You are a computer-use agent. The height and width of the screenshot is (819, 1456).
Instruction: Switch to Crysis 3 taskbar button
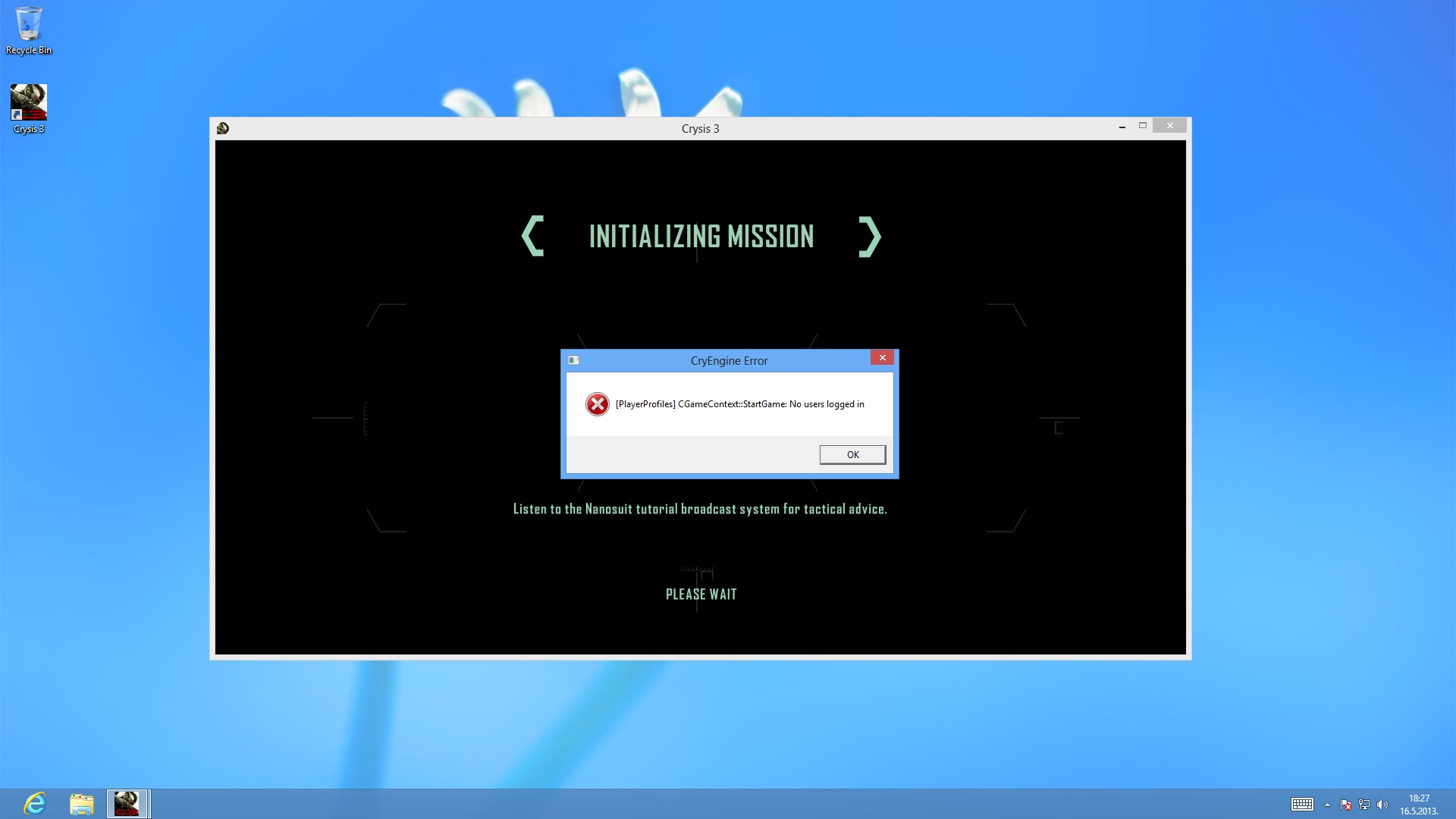click(127, 803)
